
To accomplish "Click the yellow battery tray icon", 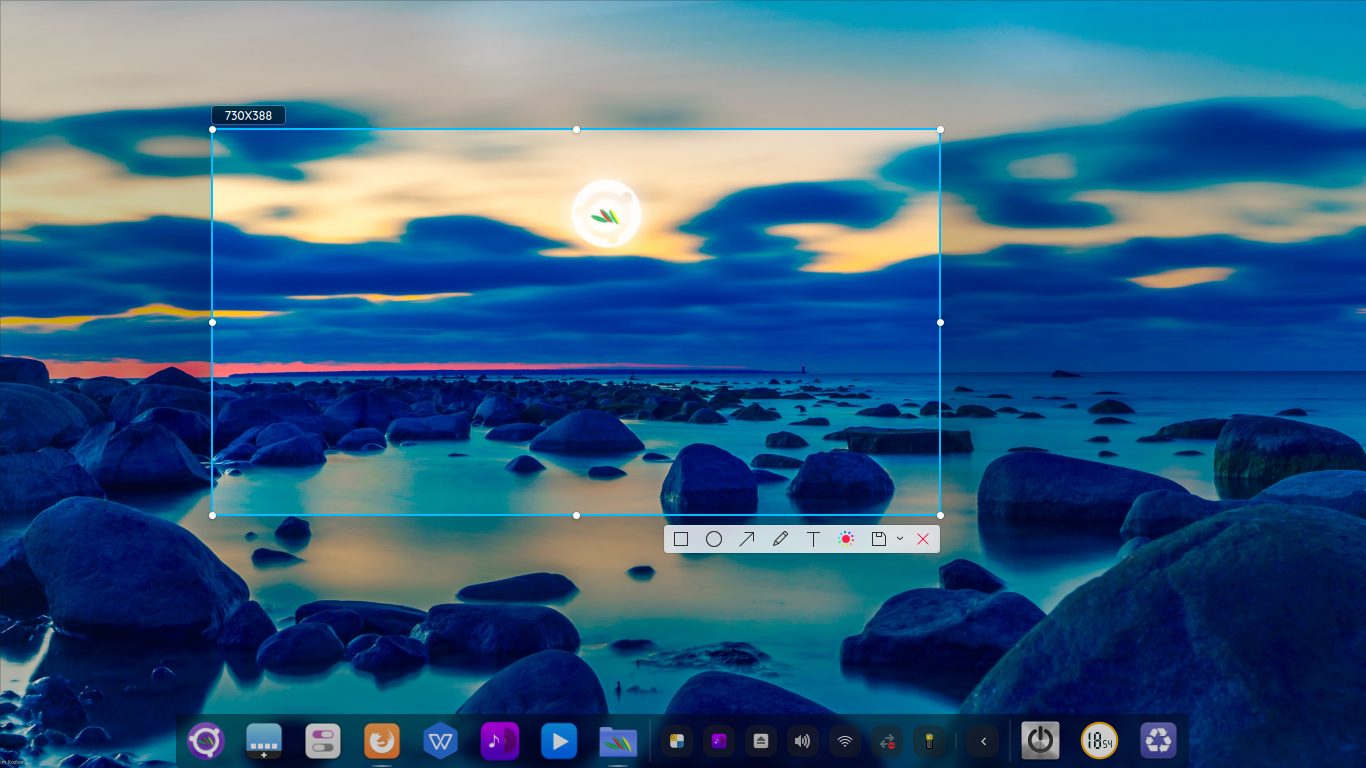I will [x=929, y=741].
